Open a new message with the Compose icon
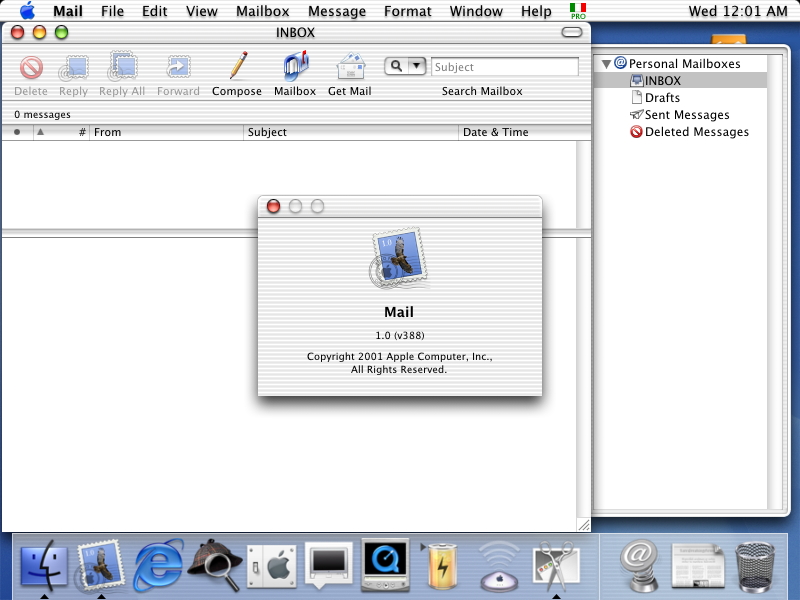 pos(237,68)
